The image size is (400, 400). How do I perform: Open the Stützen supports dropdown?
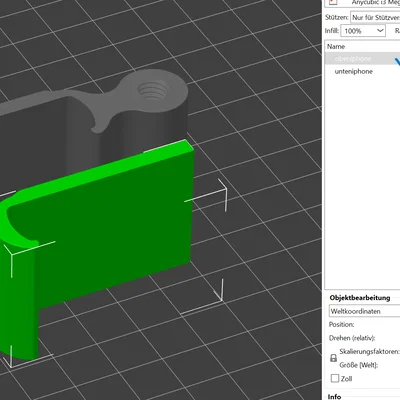coord(375,17)
